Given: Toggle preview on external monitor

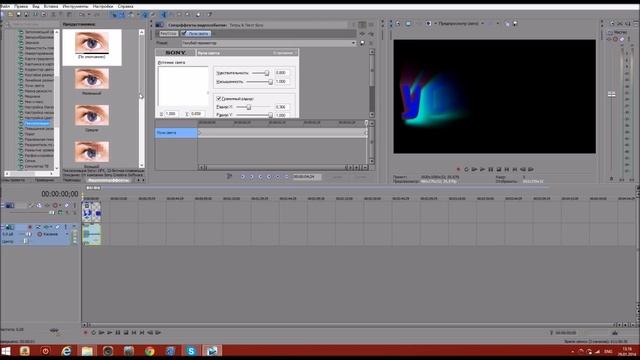Looking at the screenshot, I should (408, 24).
